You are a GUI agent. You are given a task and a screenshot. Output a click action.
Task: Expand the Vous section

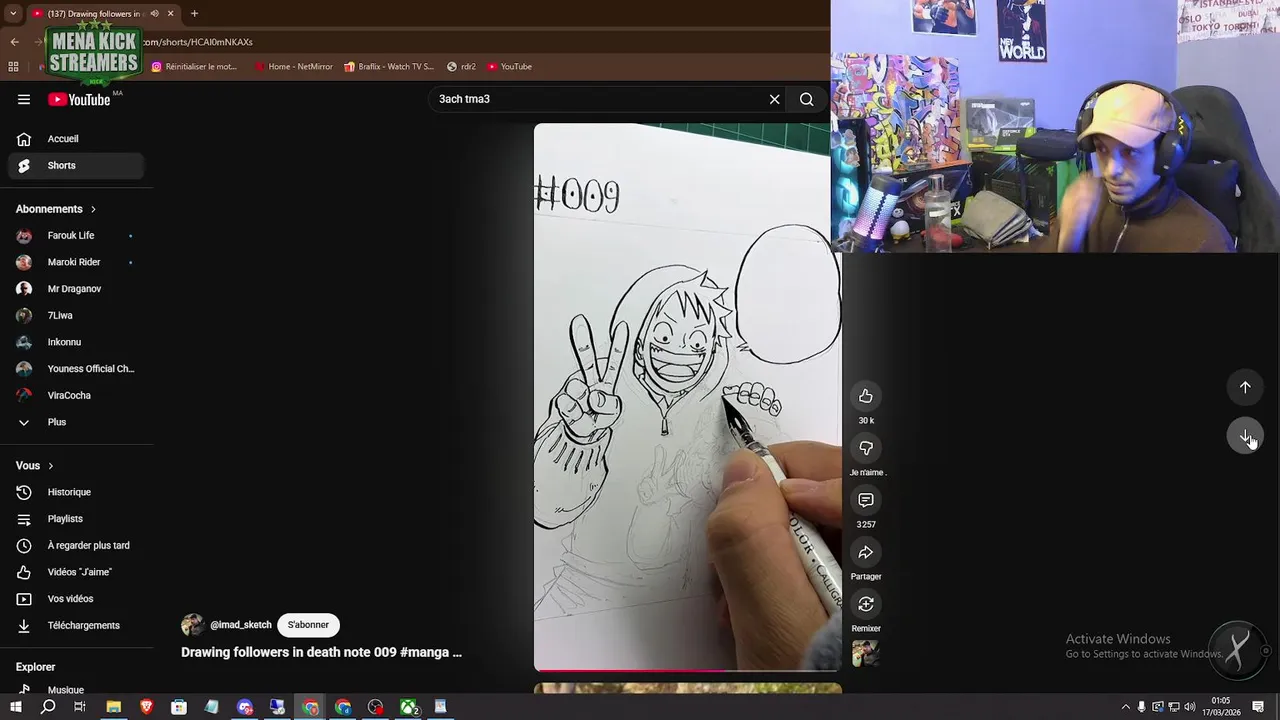pyautogui.click(x=35, y=466)
